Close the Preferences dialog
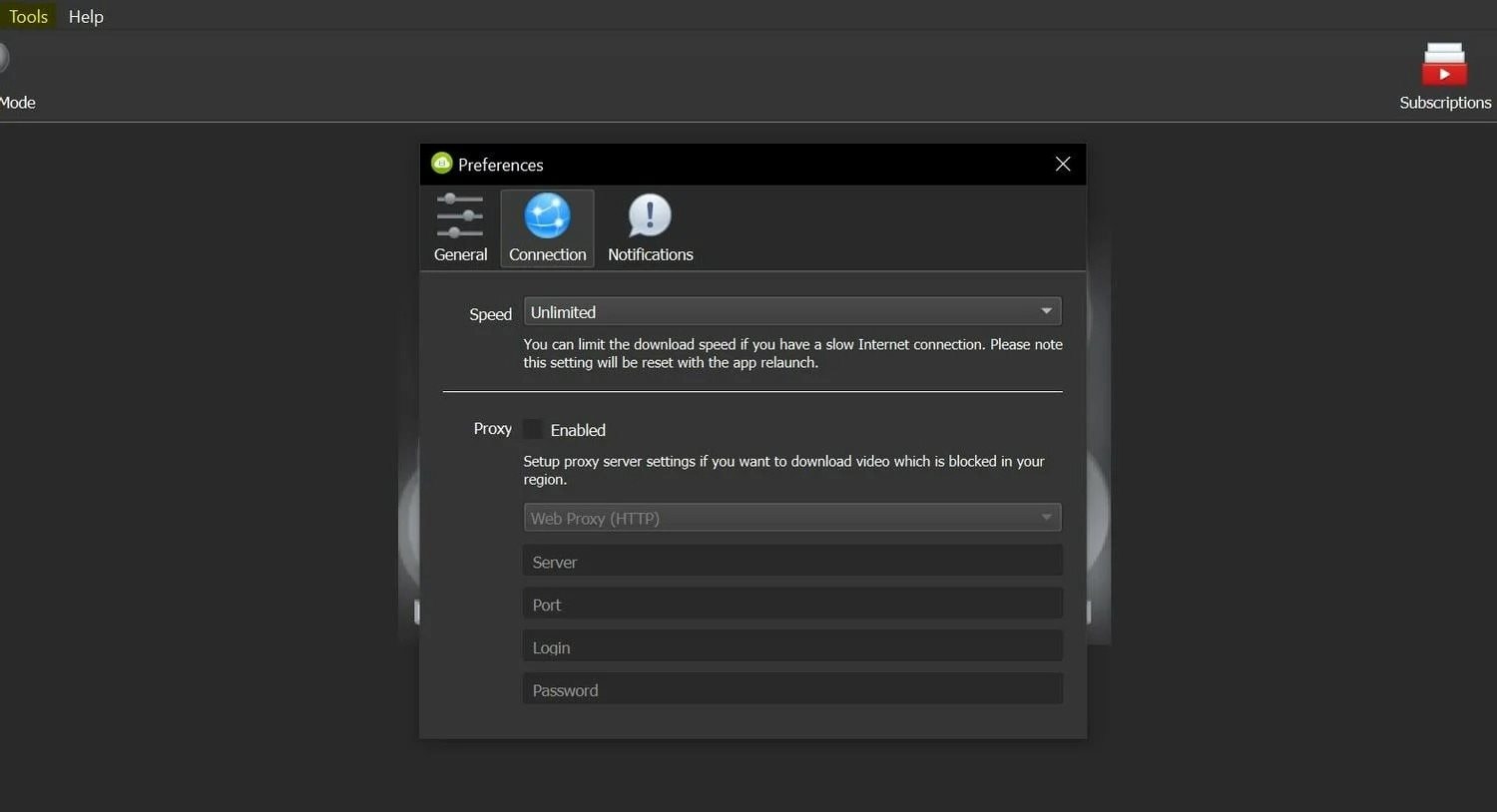Viewport: 1497px width, 812px height. [x=1063, y=164]
